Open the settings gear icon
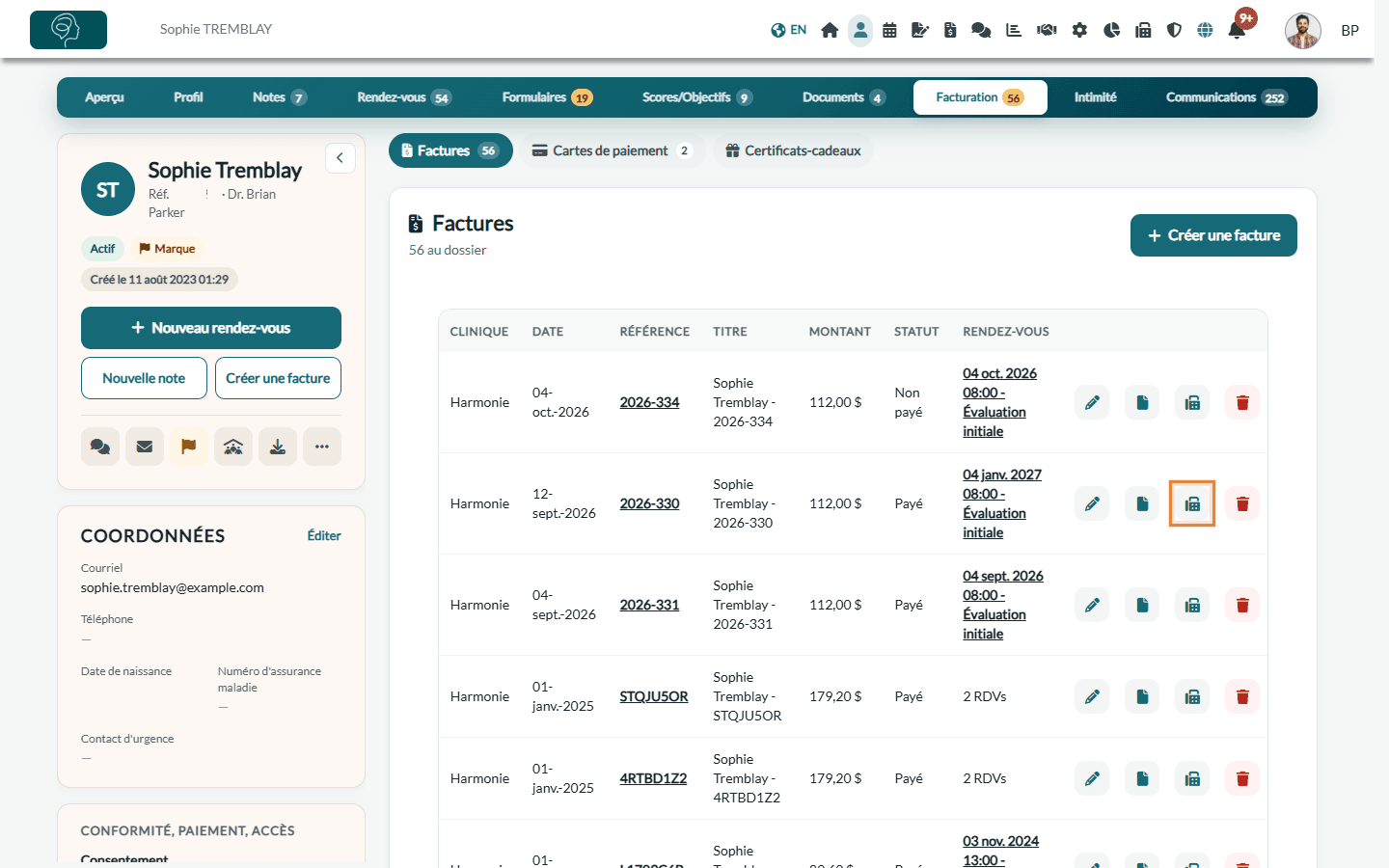The image size is (1389, 868). pos(1079,30)
